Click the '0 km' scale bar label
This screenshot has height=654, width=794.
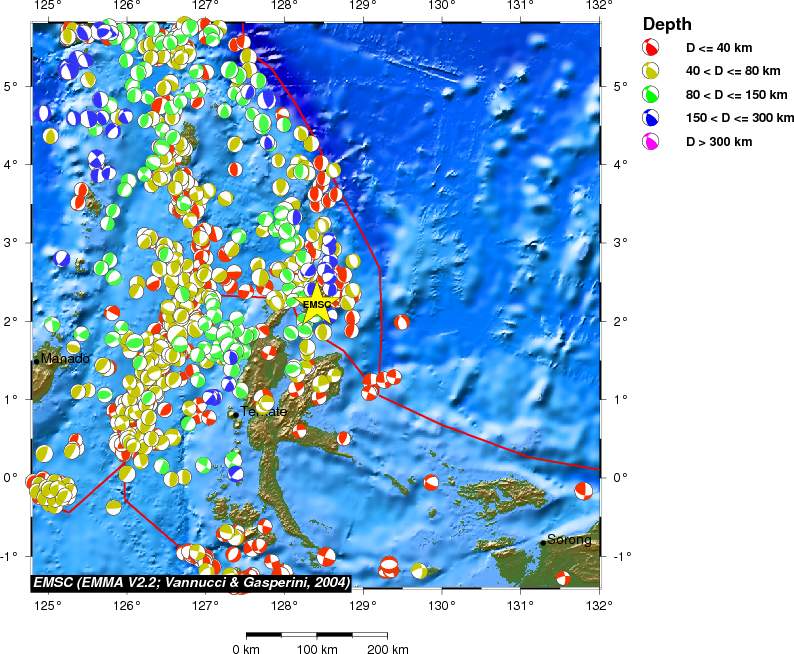[246, 648]
